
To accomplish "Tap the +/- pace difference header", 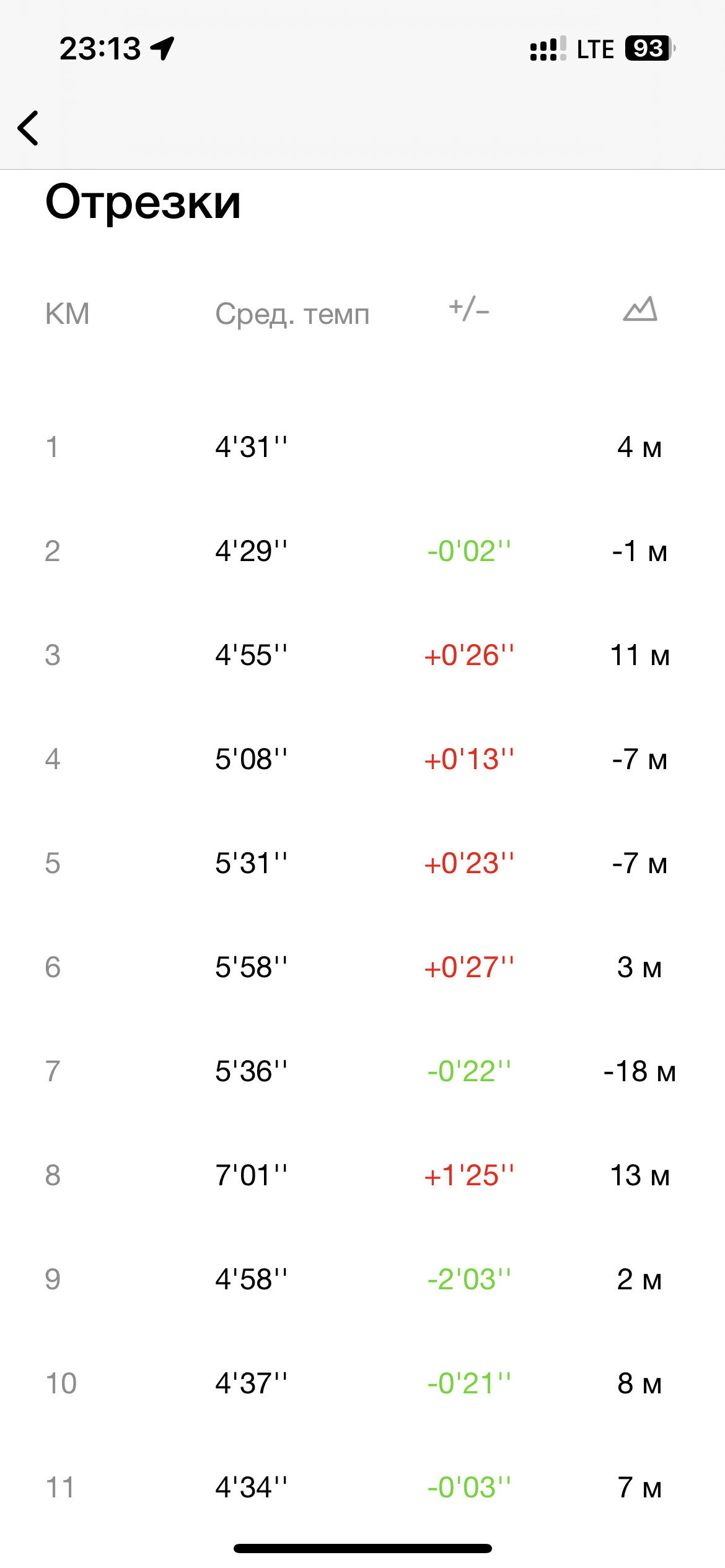I will pyautogui.click(x=469, y=308).
